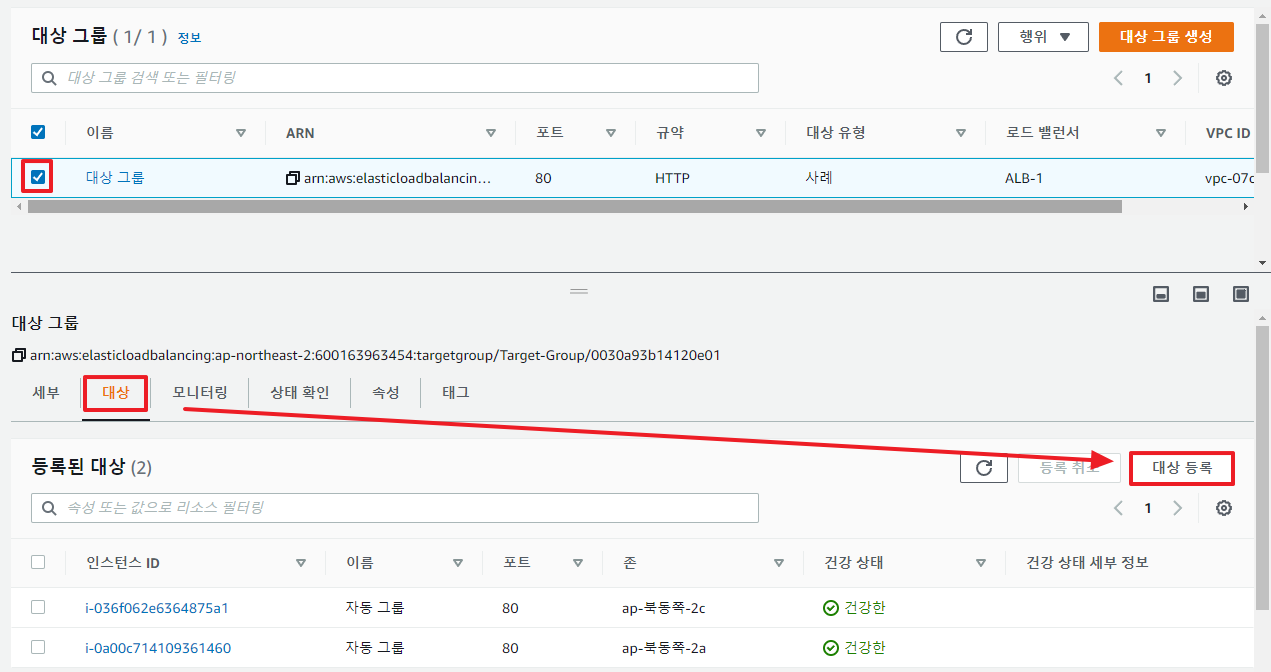
Task: Click the 대상 등록 button
Action: coord(1182,467)
